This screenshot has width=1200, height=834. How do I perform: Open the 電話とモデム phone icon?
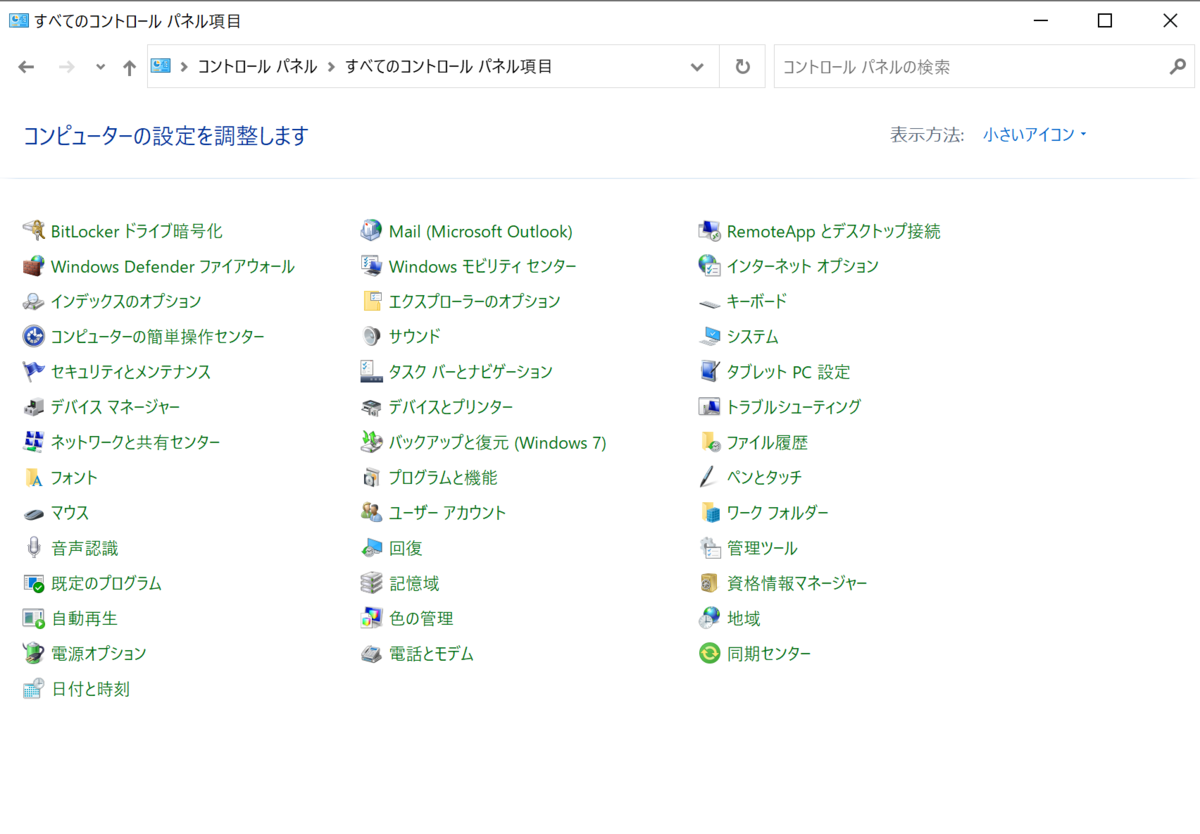(x=372, y=654)
